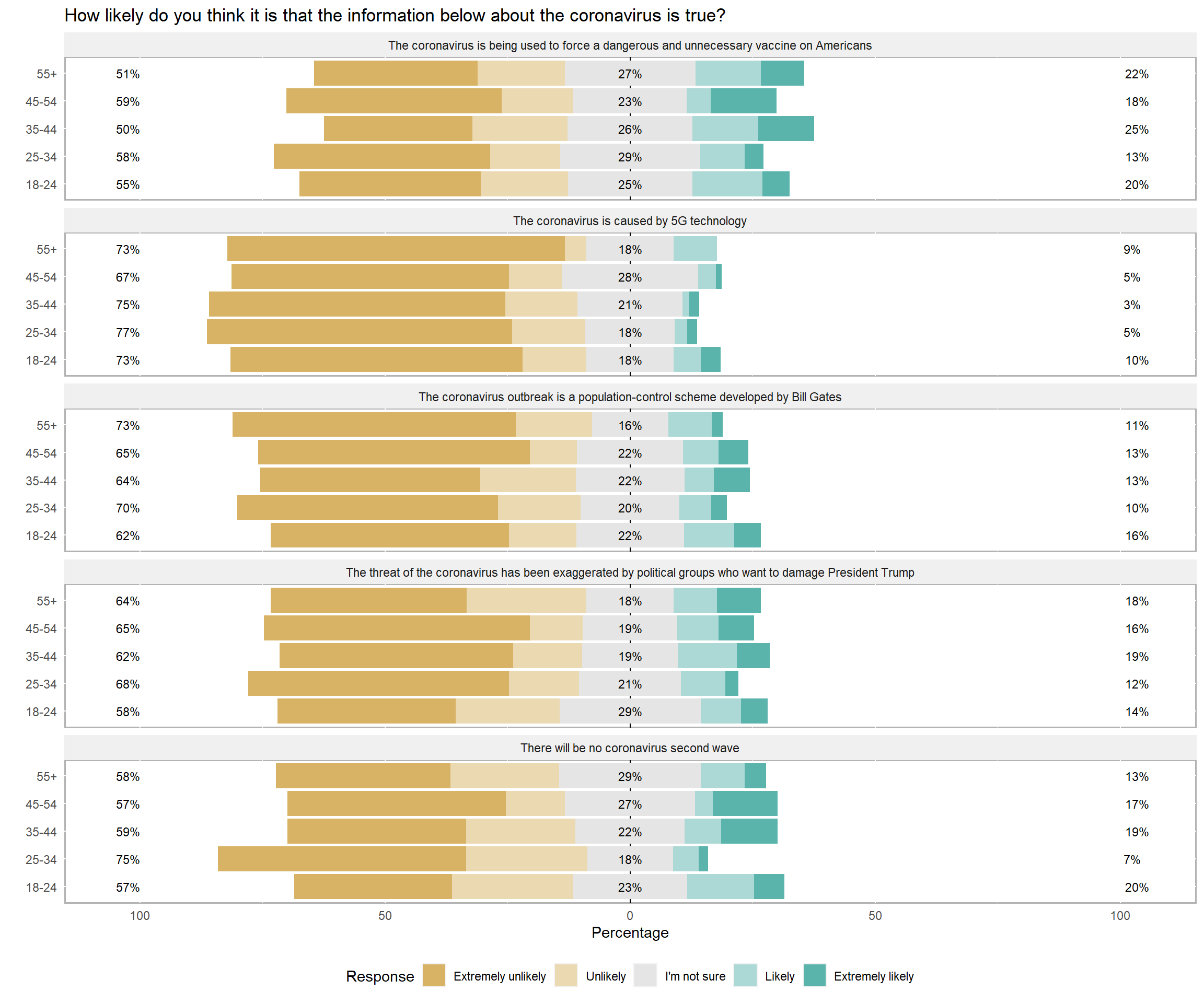Select the 'no coronavirus second wave' panel header
The image size is (1204, 1003).
[630, 748]
